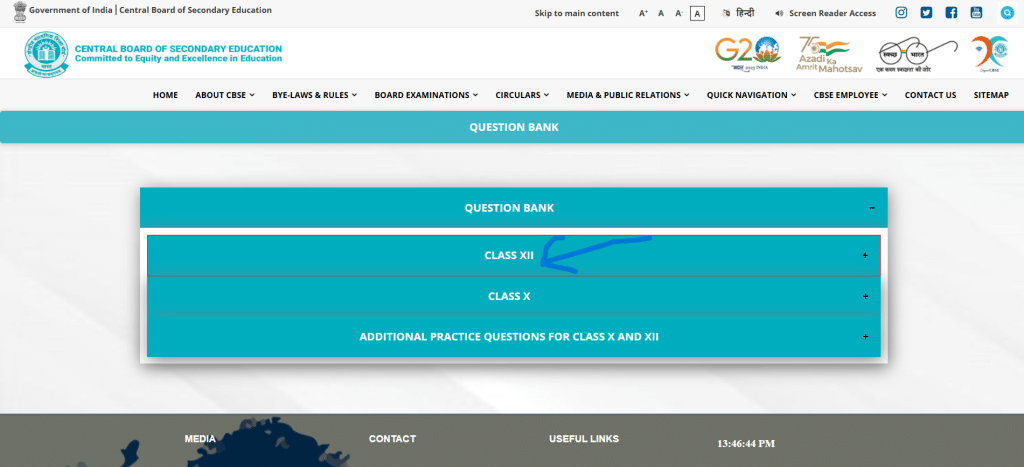Go to the HOME menu item
This screenshot has height=467, width=1024.
coord(165,95)
